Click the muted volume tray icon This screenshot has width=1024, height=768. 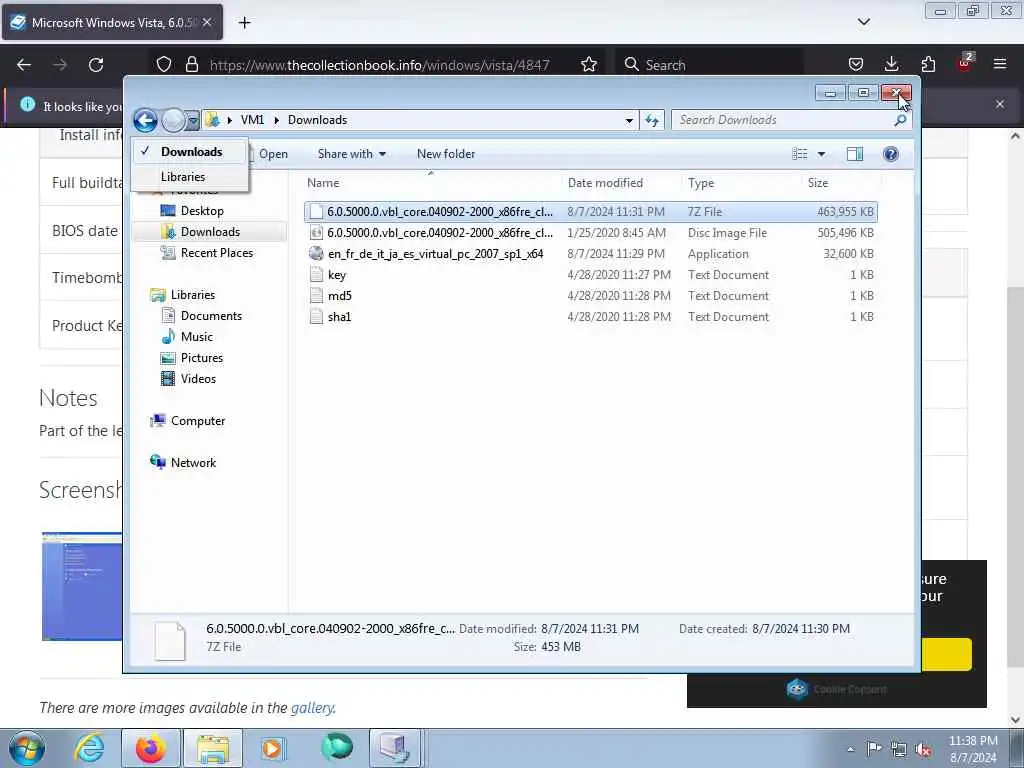point(923,750)
